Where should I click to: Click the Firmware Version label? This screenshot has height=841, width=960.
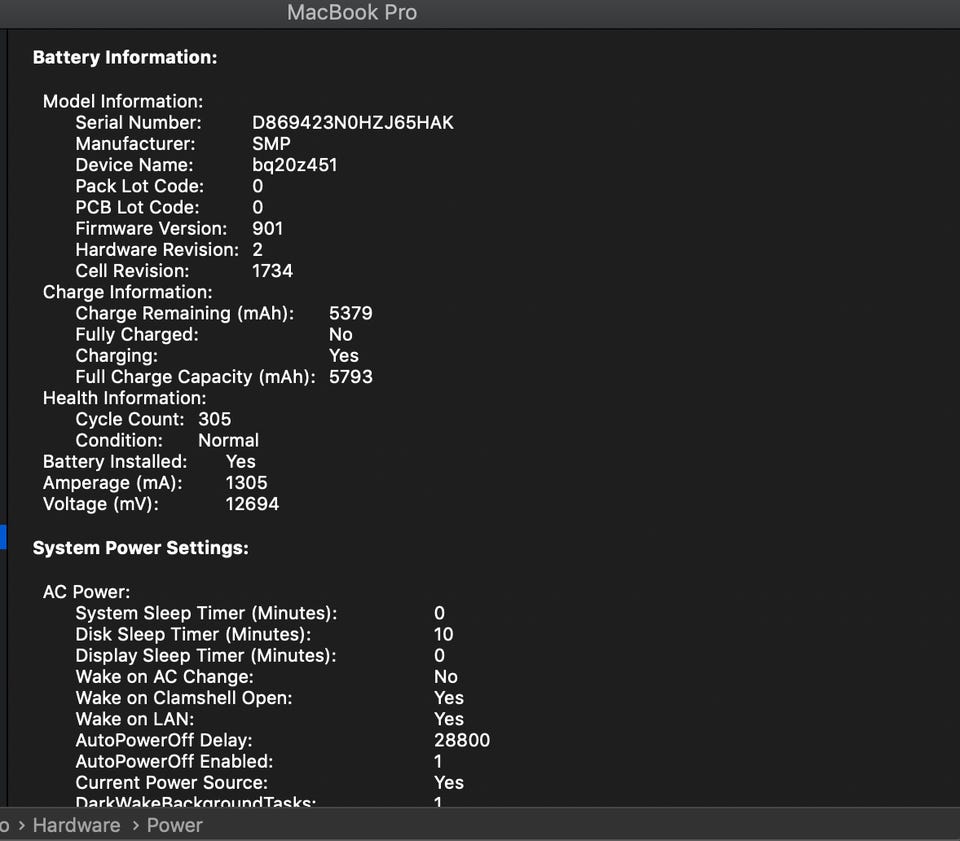pyautogui.click(x=151, y=229)
